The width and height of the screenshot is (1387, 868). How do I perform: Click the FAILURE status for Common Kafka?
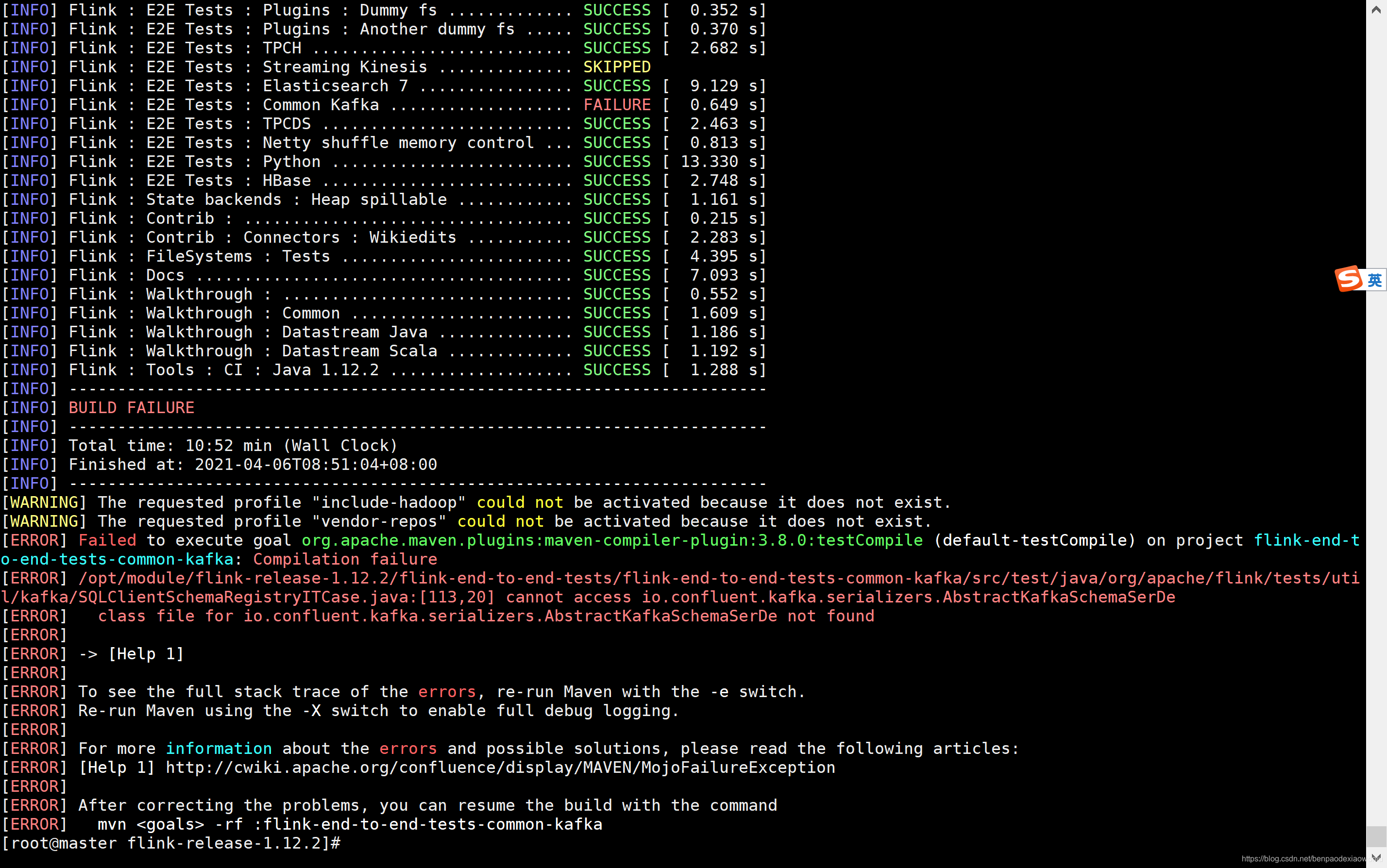point(617,105)
